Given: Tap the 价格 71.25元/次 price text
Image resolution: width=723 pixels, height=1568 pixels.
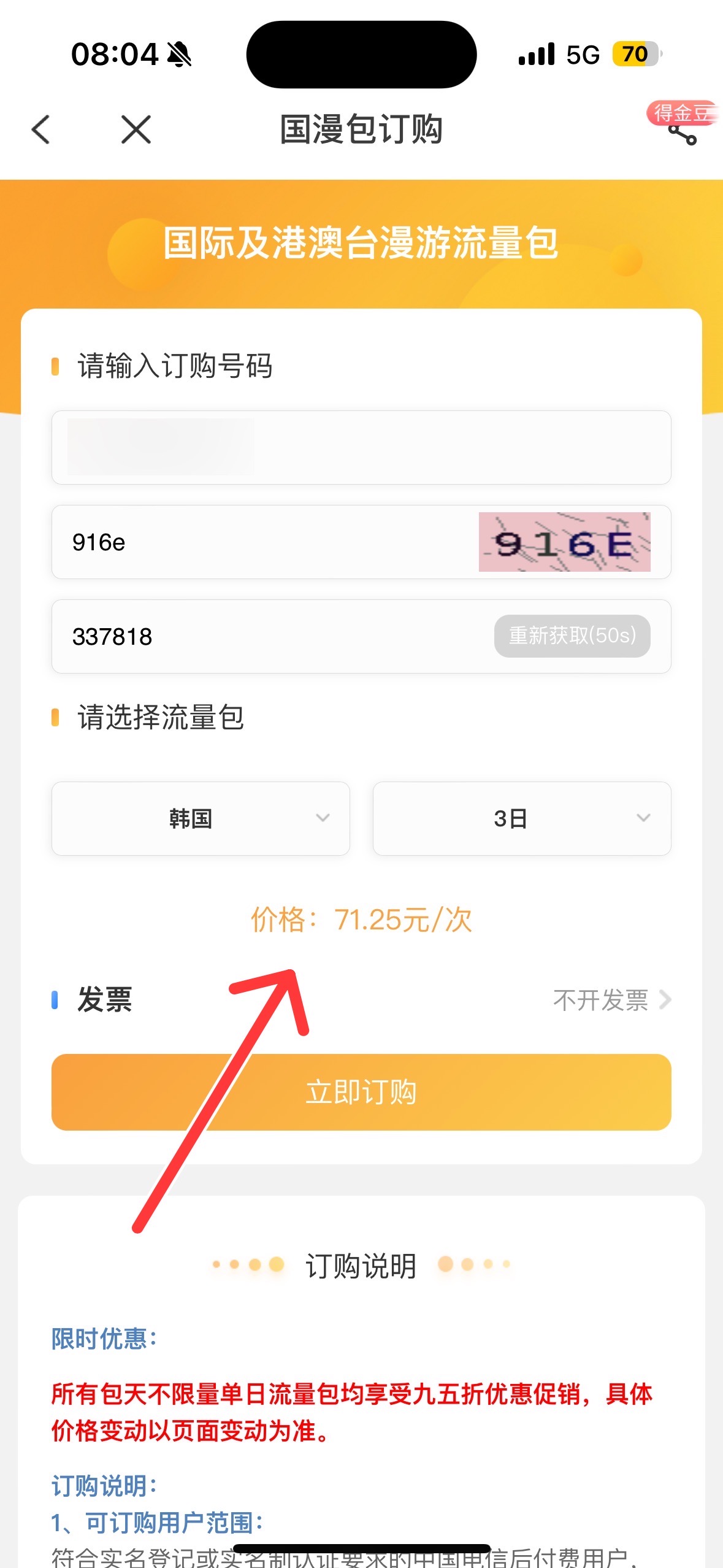Looking at the screenshot, I should (x=361, y=920).
